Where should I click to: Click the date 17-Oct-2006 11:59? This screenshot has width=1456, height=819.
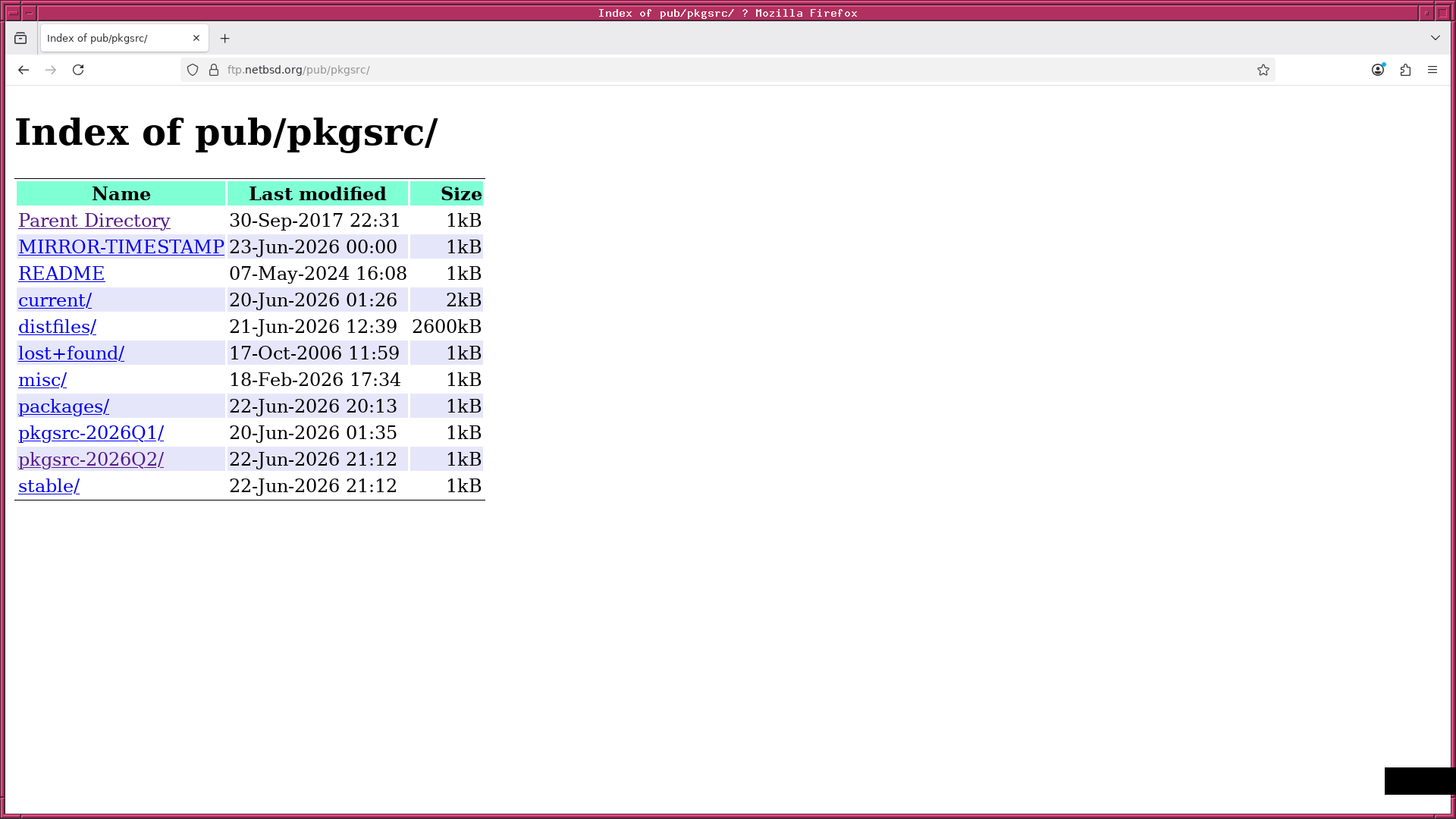point(314,353)
